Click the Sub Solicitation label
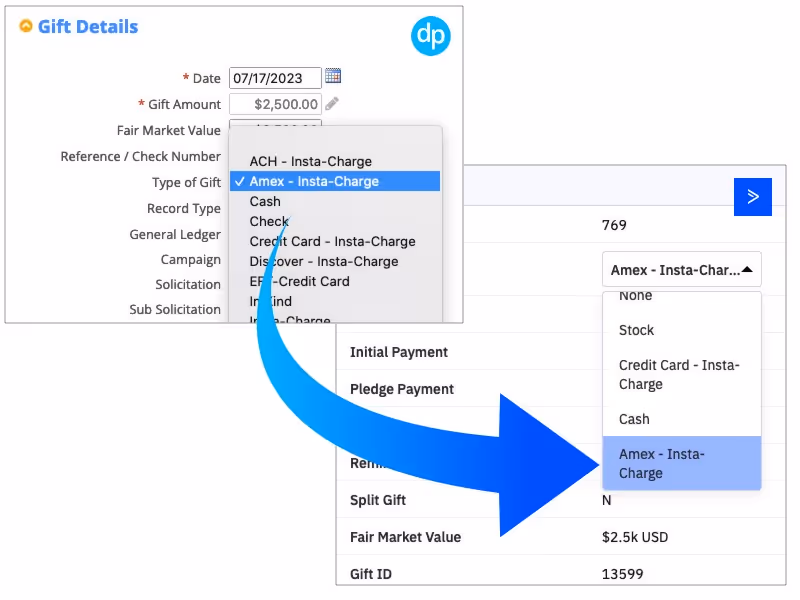Viewport: 800px width, 600px height. (174, 309)
